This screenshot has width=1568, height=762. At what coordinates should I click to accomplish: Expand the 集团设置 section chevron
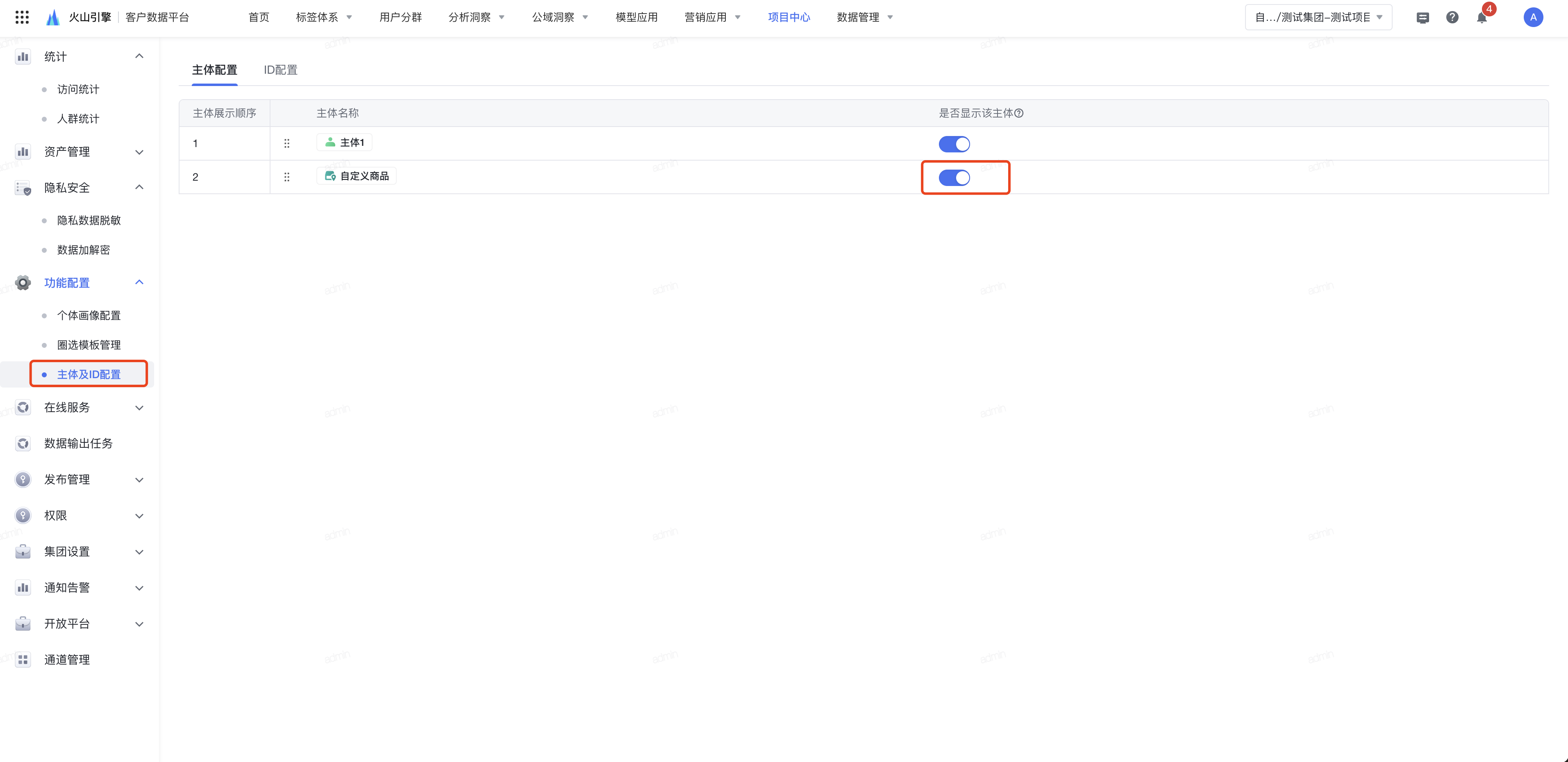[x=139, y=552]
